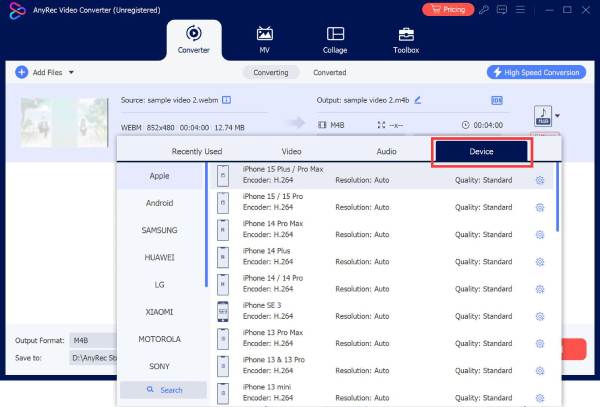Screen dimensions: 600x407
Task: Switch to the MV tab
Action: pyautogui.click(x=264, y=40)
